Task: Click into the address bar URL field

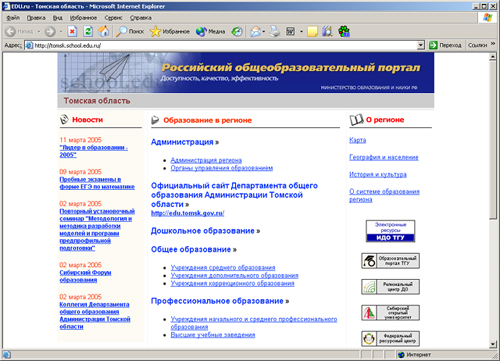Action: [x=221, y=45]
